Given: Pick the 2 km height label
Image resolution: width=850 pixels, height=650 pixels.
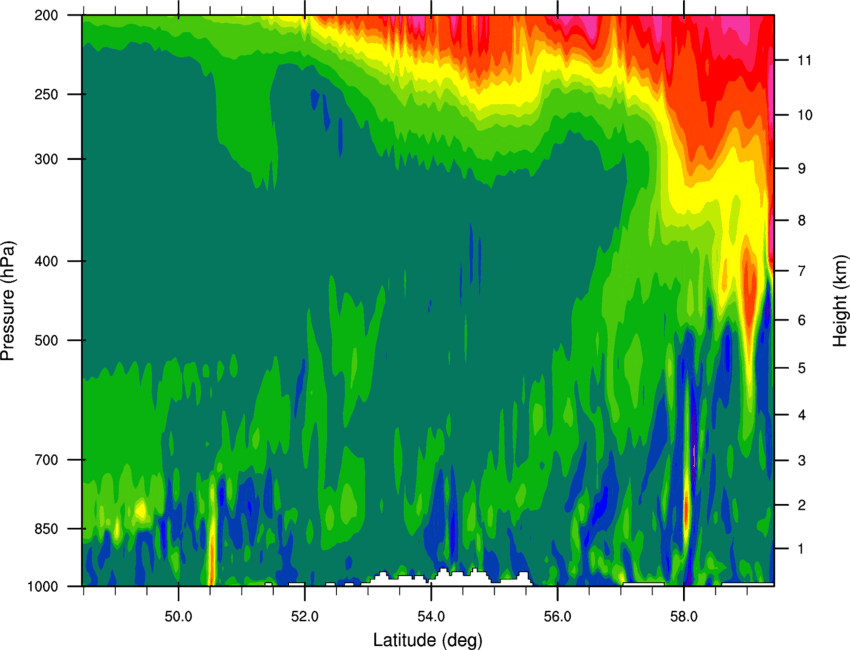Looking at the screenshot, I should (801, 505).
